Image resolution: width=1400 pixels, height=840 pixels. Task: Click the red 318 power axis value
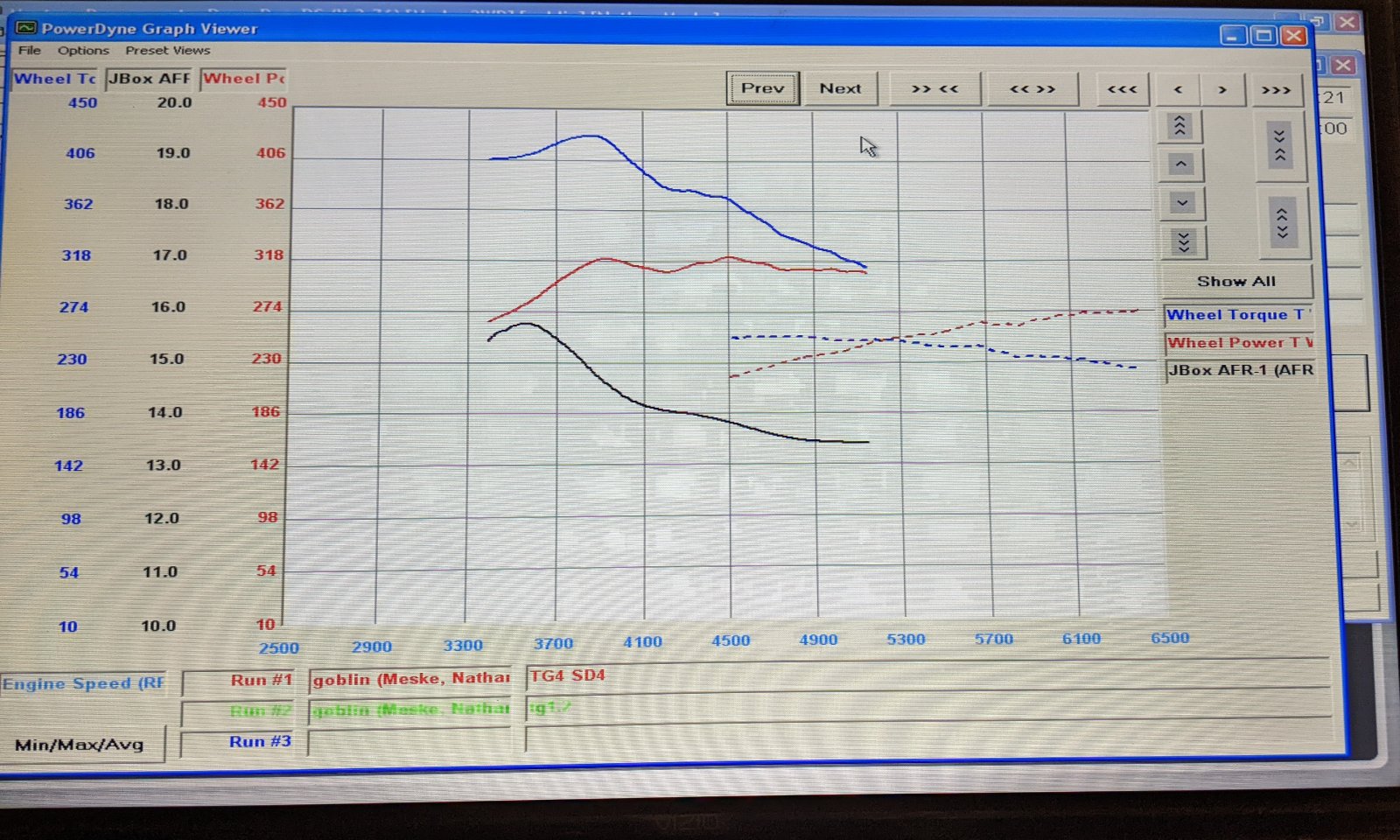269,255
